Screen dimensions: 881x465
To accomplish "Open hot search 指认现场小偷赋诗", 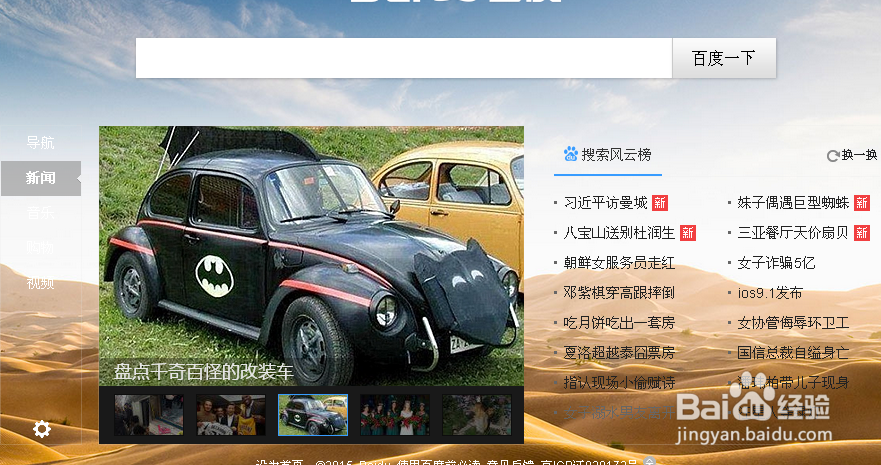I will (x=619, y=383).
